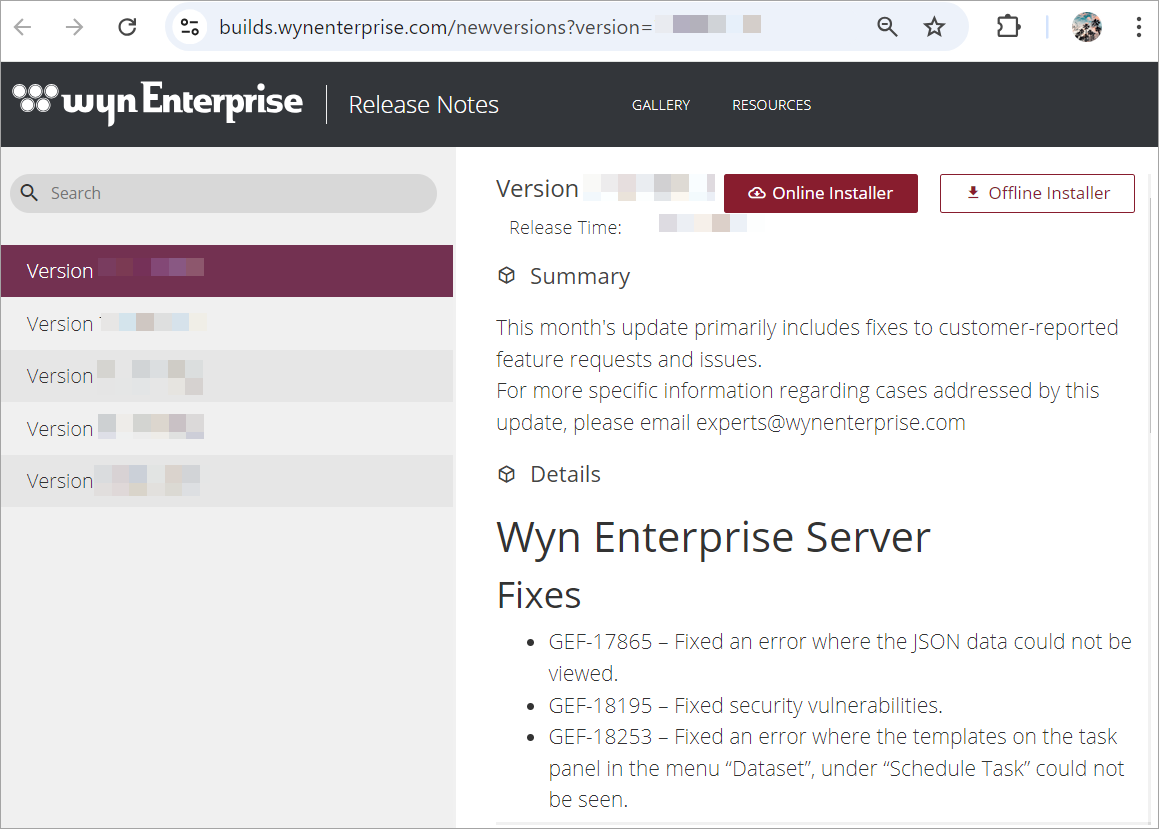This screenshot has width=1159, height=829.
Task: Bookmark this page using the star icon
Action: [934, 27]
